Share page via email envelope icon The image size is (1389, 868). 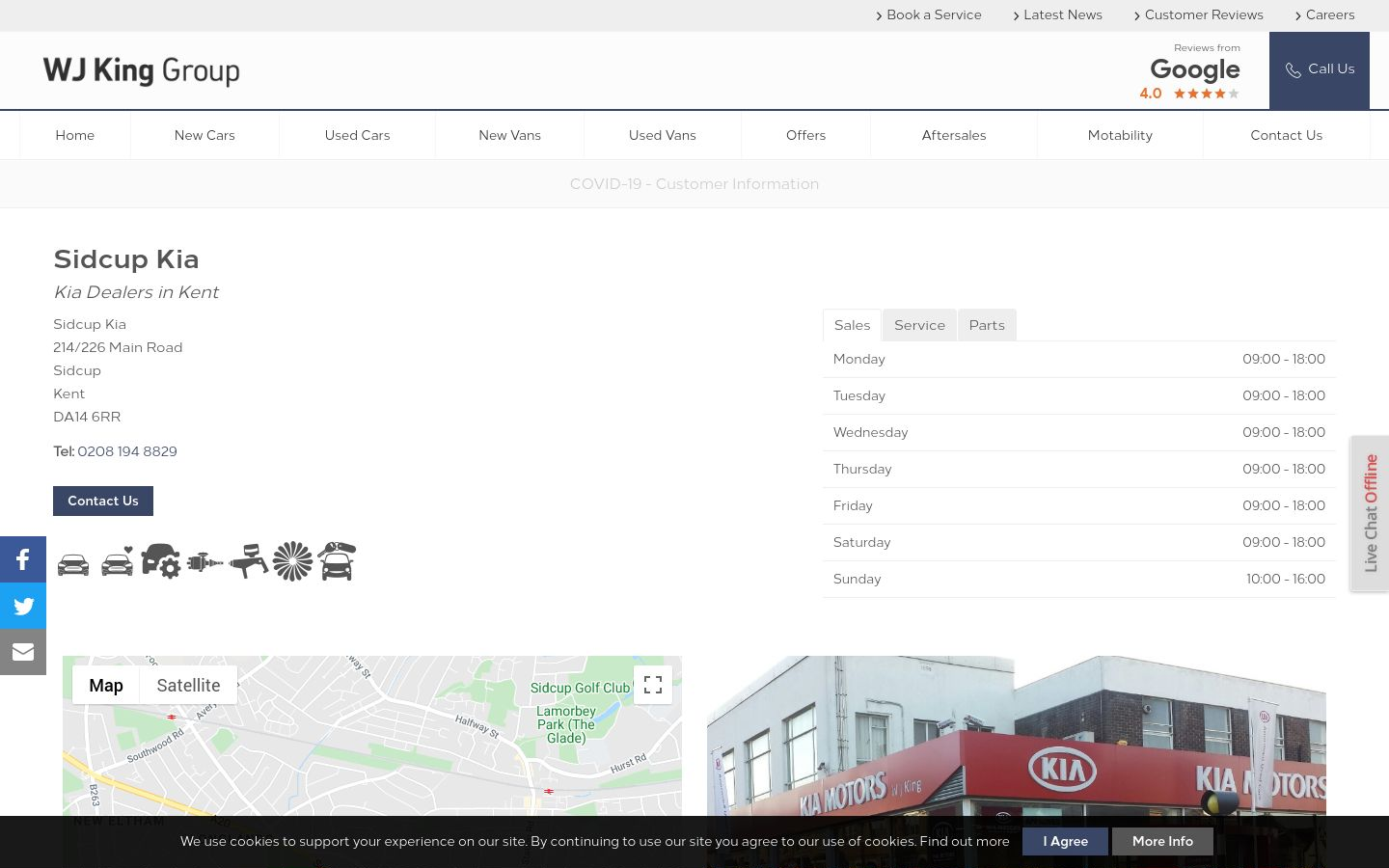tap(23, 652)
